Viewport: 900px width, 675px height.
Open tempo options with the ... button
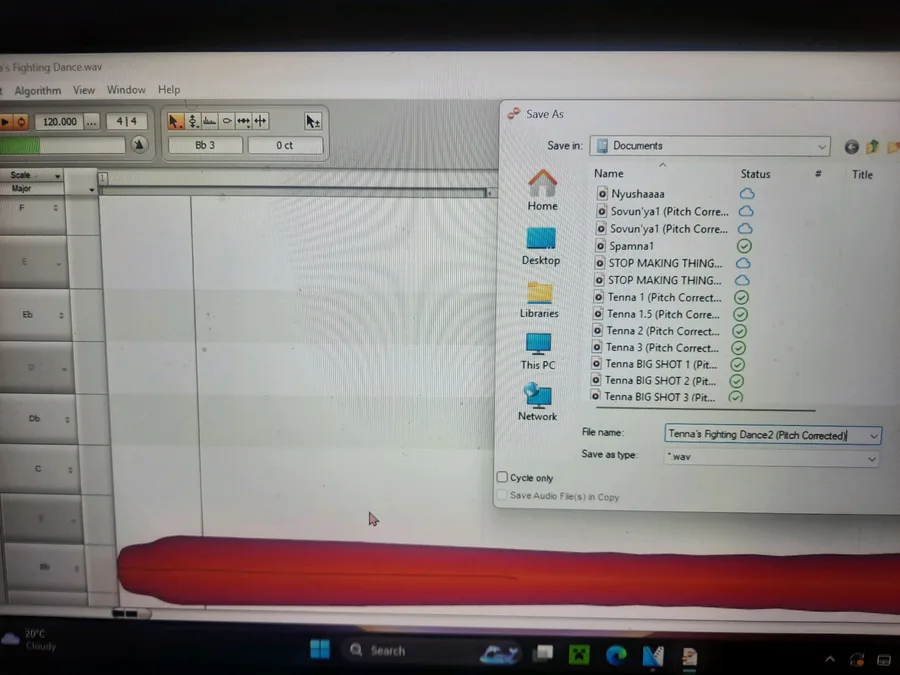point(91,122)
